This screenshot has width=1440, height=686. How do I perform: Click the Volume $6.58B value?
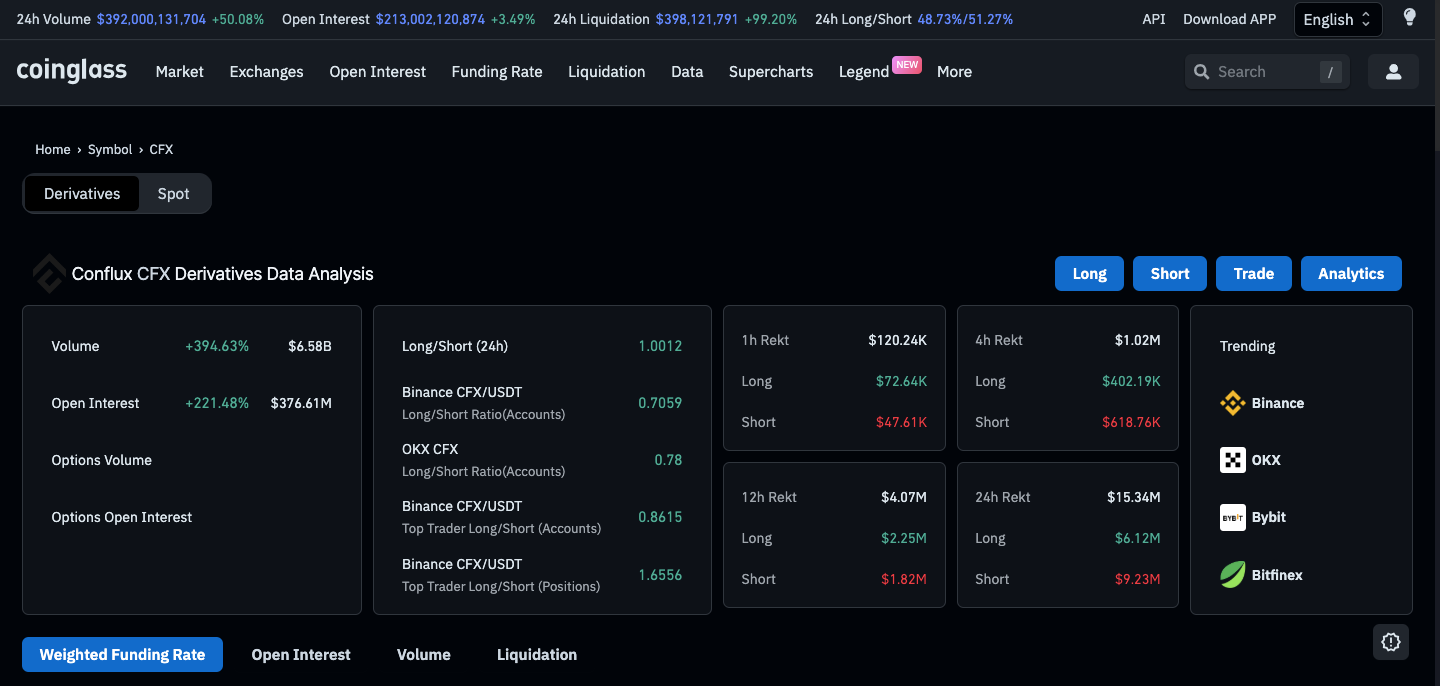point(310,346)
